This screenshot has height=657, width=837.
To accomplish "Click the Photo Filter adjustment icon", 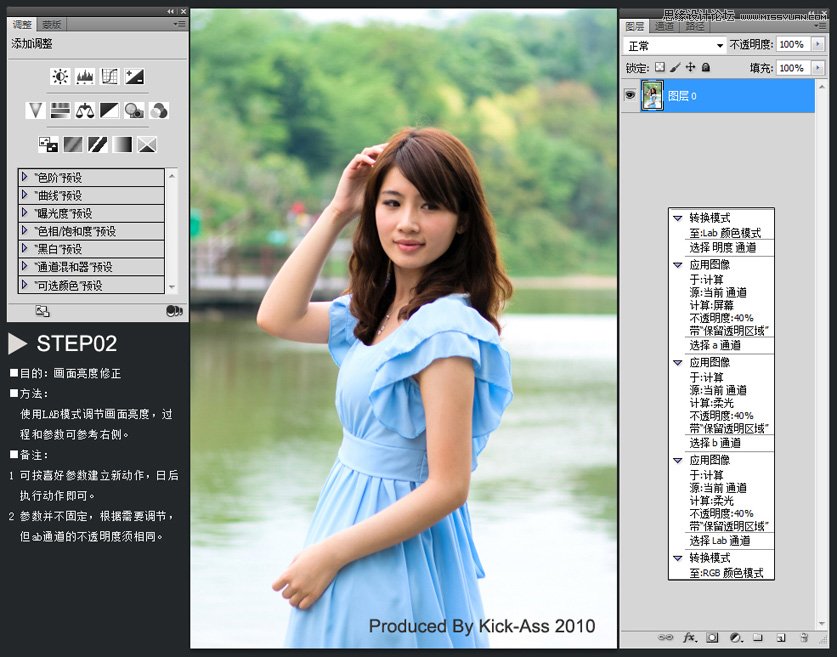I will click(133, 110).
